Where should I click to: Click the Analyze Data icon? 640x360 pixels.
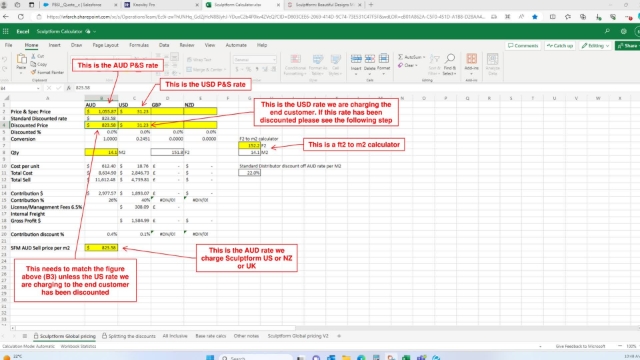point(493,59)
